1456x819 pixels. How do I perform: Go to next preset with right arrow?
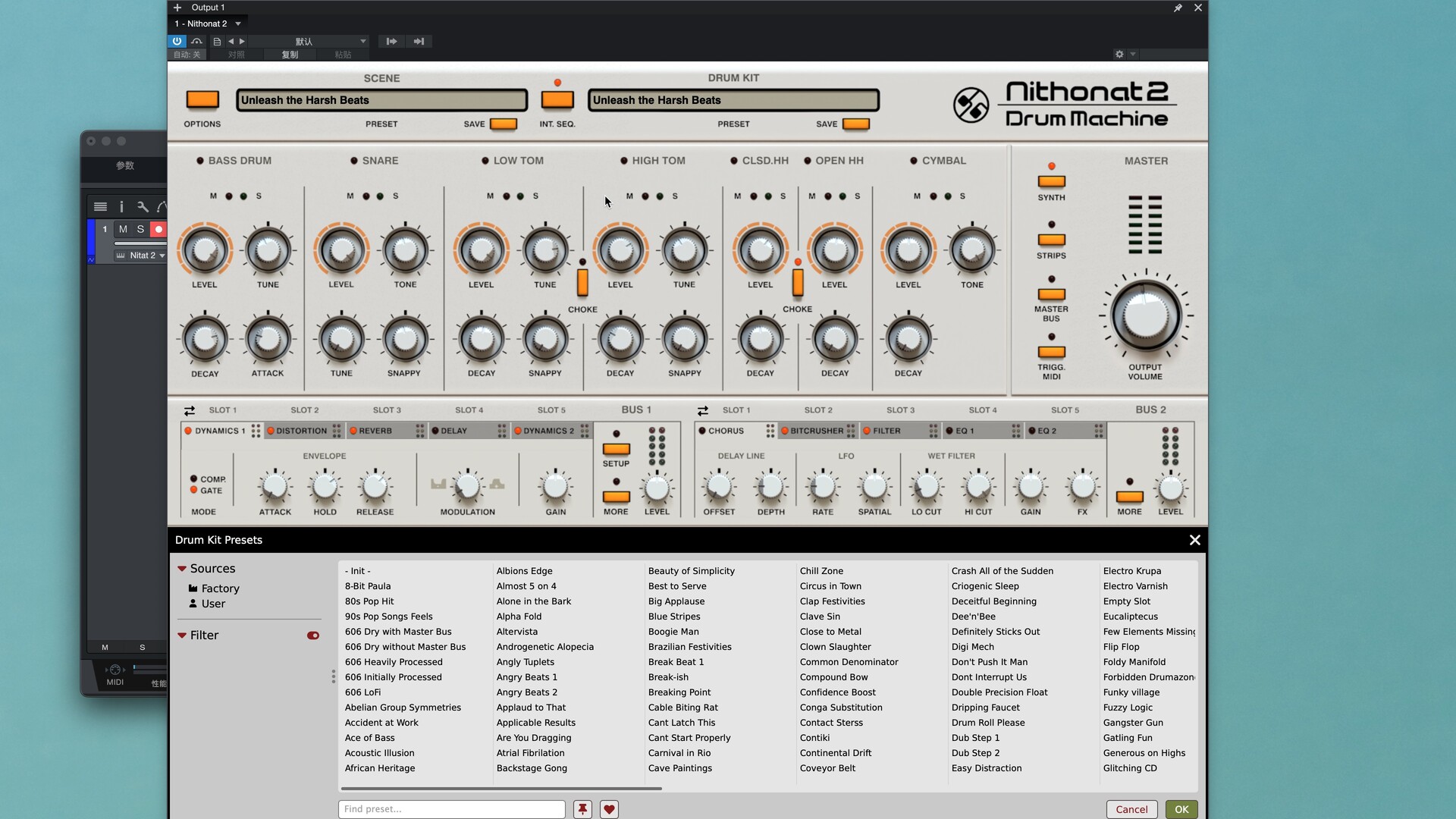point(242,42)
